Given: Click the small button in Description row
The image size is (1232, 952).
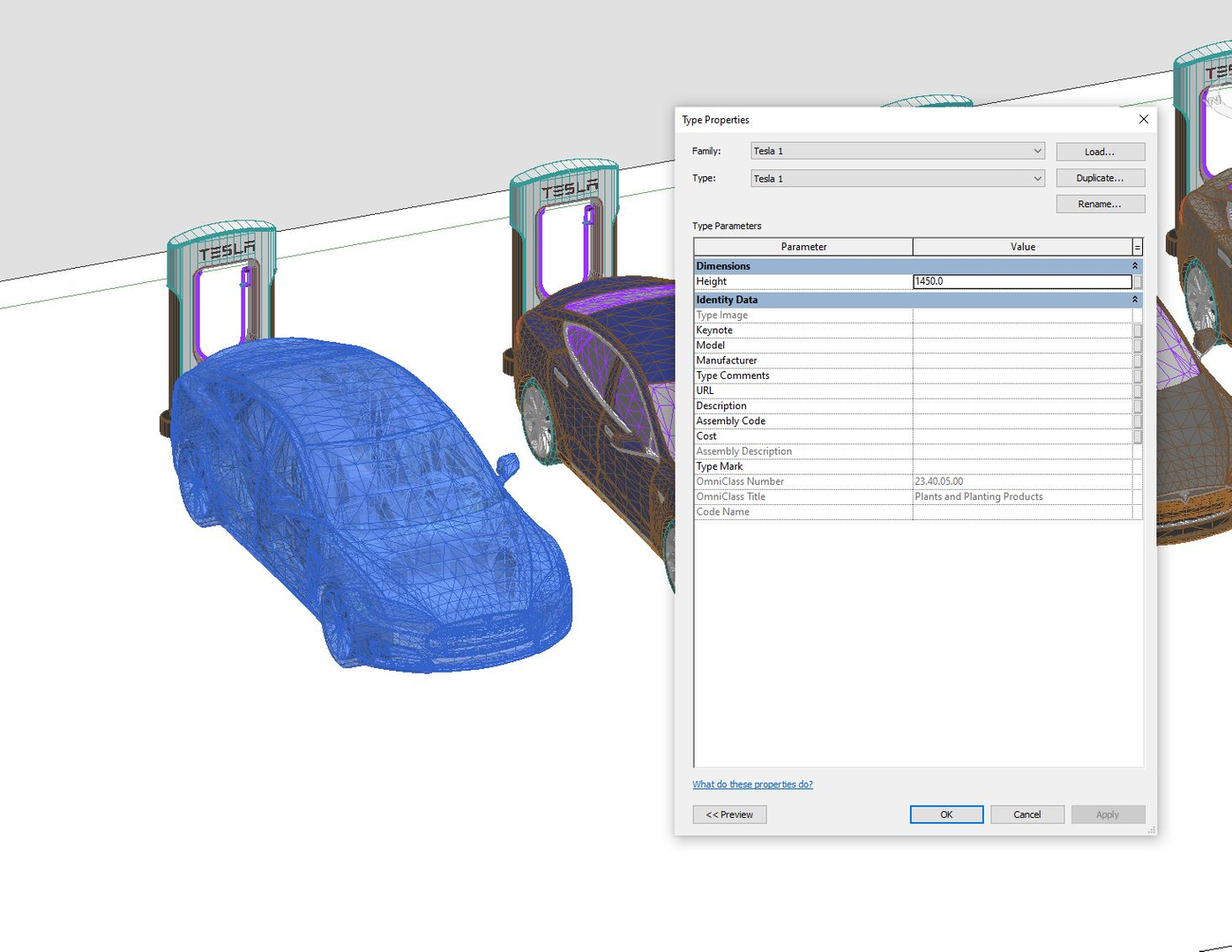Looking at the screenshot, I should [1138, 406].
